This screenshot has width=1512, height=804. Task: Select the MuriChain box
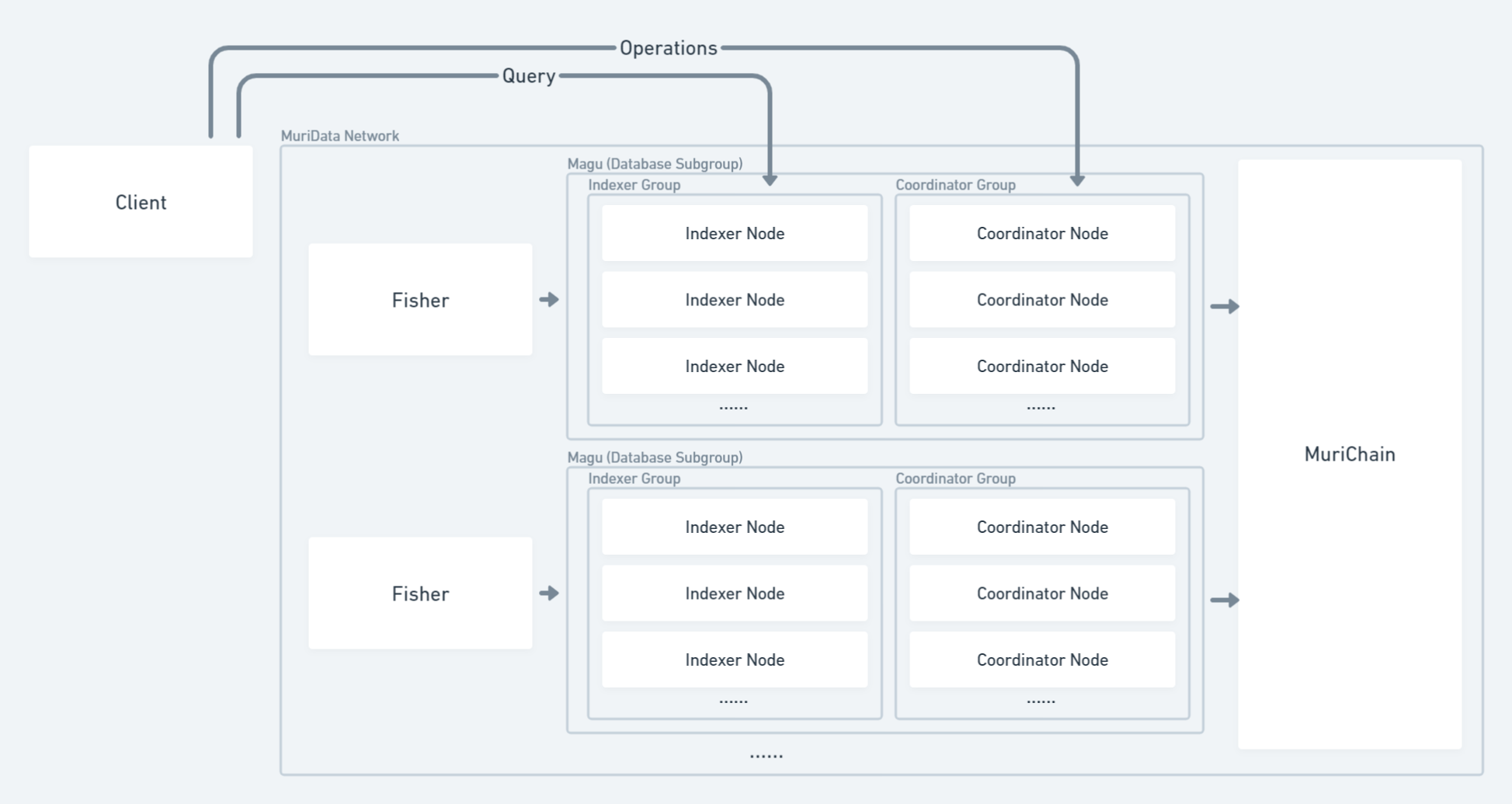coord(1349,454)
